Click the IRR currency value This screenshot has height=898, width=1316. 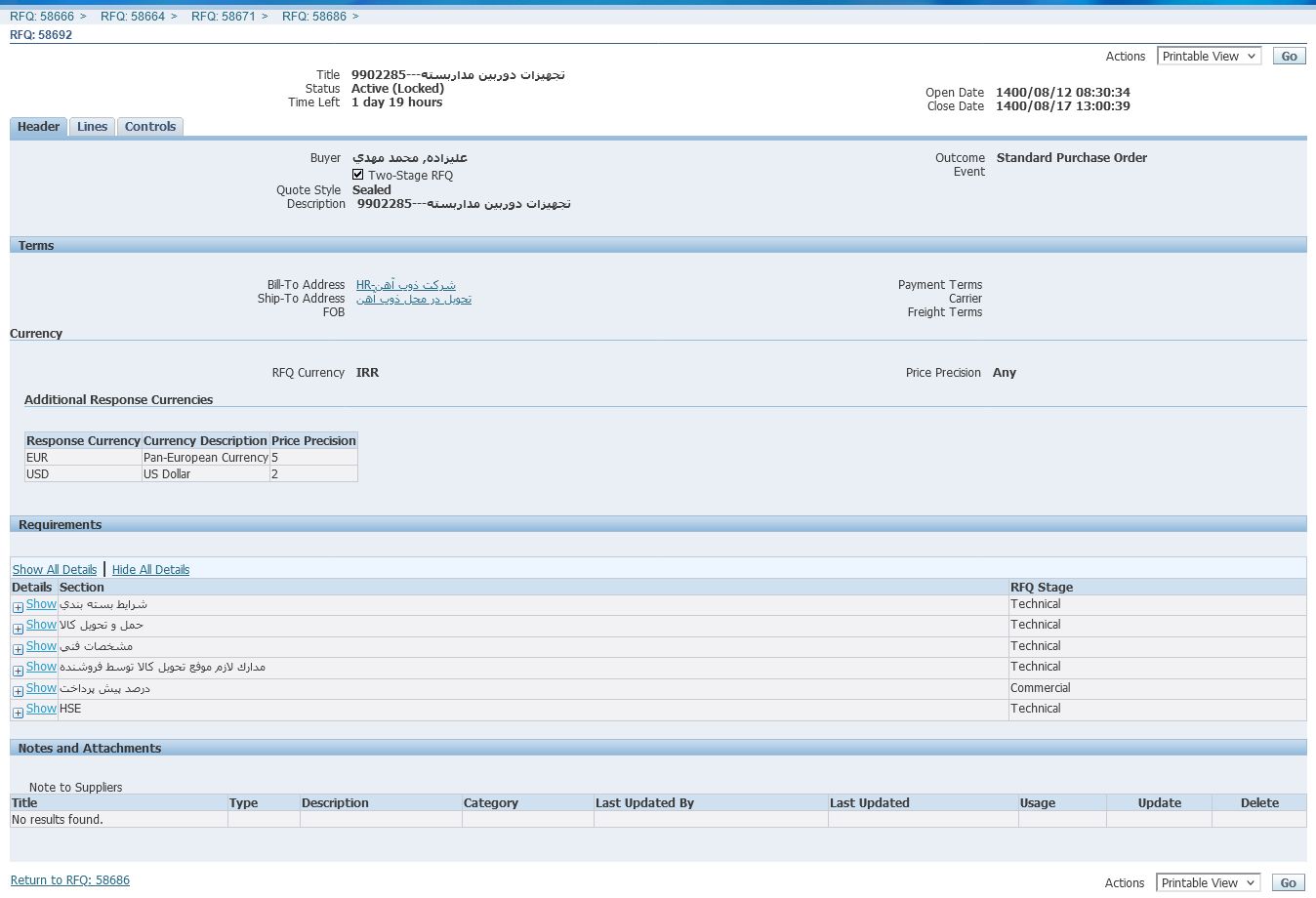(367, 373)
